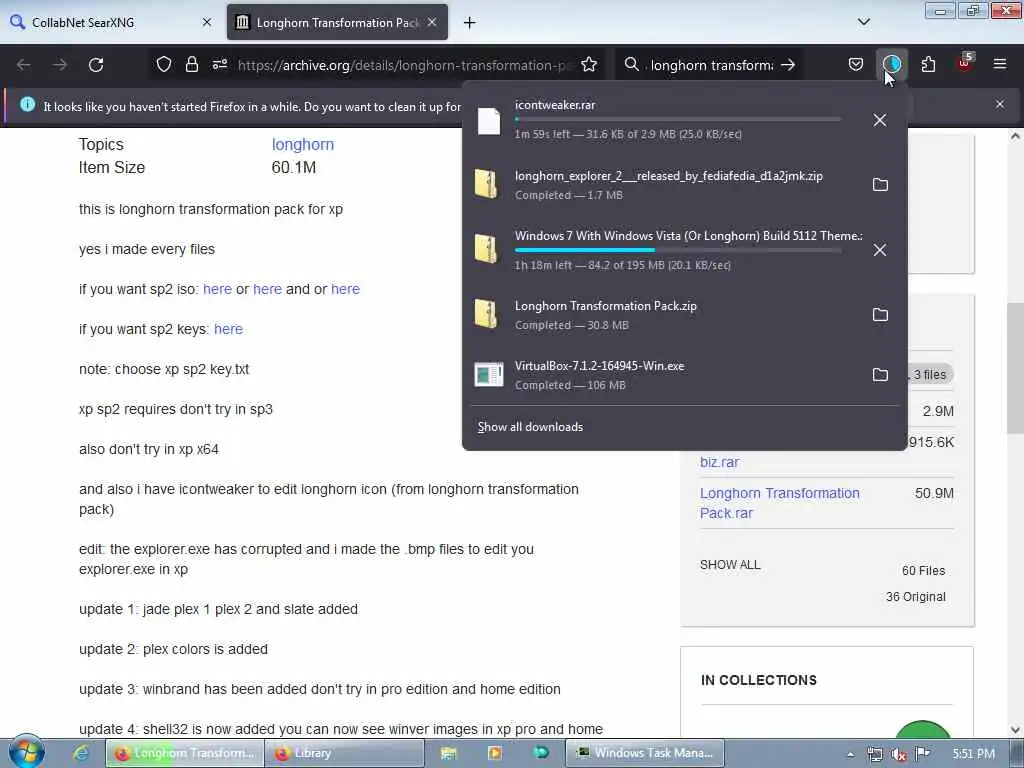Click SHOW ALL files link
The image size is (1024, 768).
(x=730, y=565)
